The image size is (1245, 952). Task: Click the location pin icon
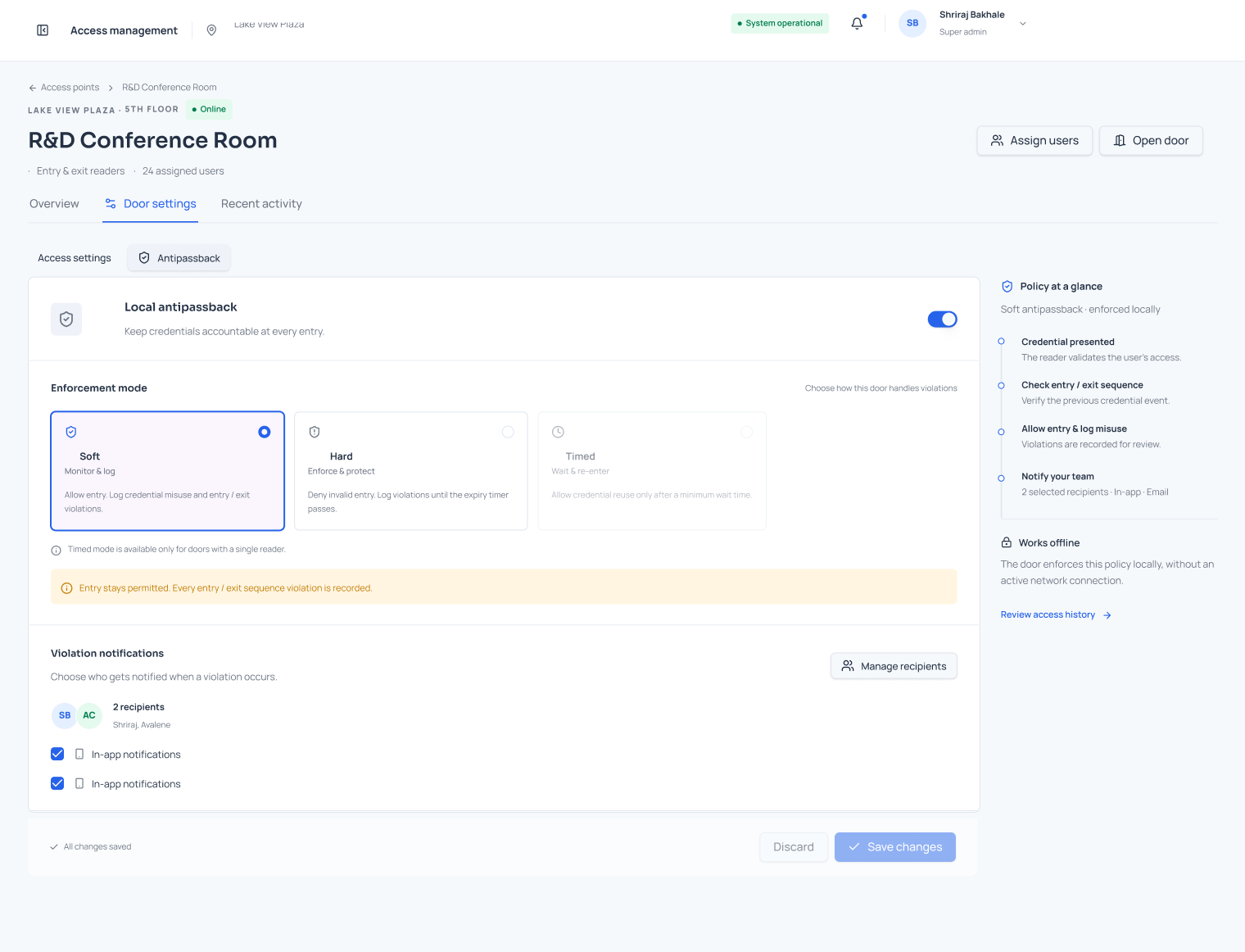click(211, 30)
